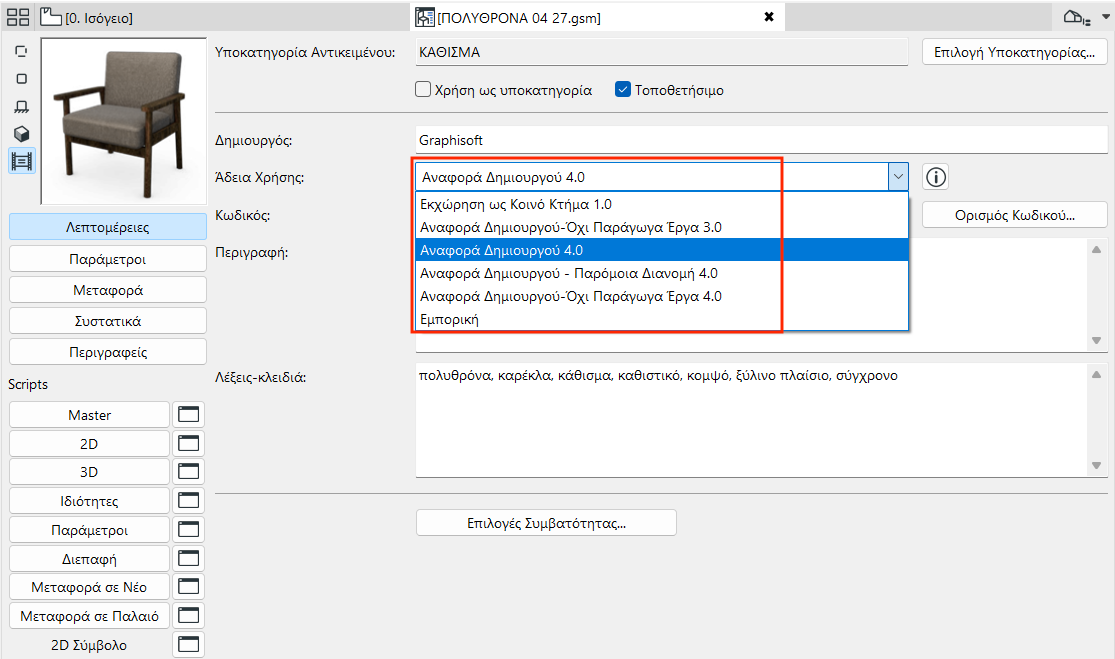Image resolution: width=1115 pixels, height=659 pixels.
Task: Open the Συστατικά section
Action: click(x=108, y=321)
